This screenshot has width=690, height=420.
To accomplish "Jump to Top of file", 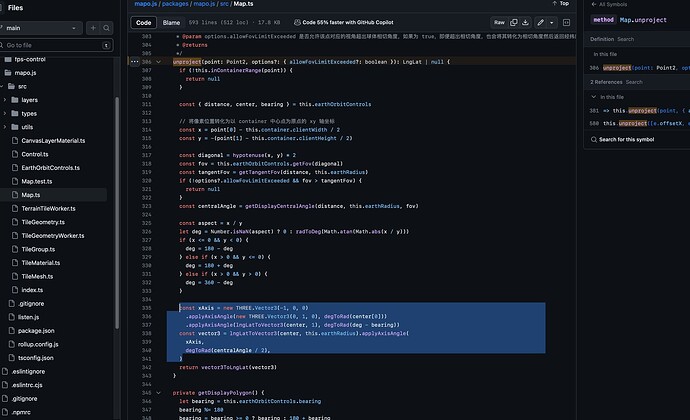I will point(560,4).
